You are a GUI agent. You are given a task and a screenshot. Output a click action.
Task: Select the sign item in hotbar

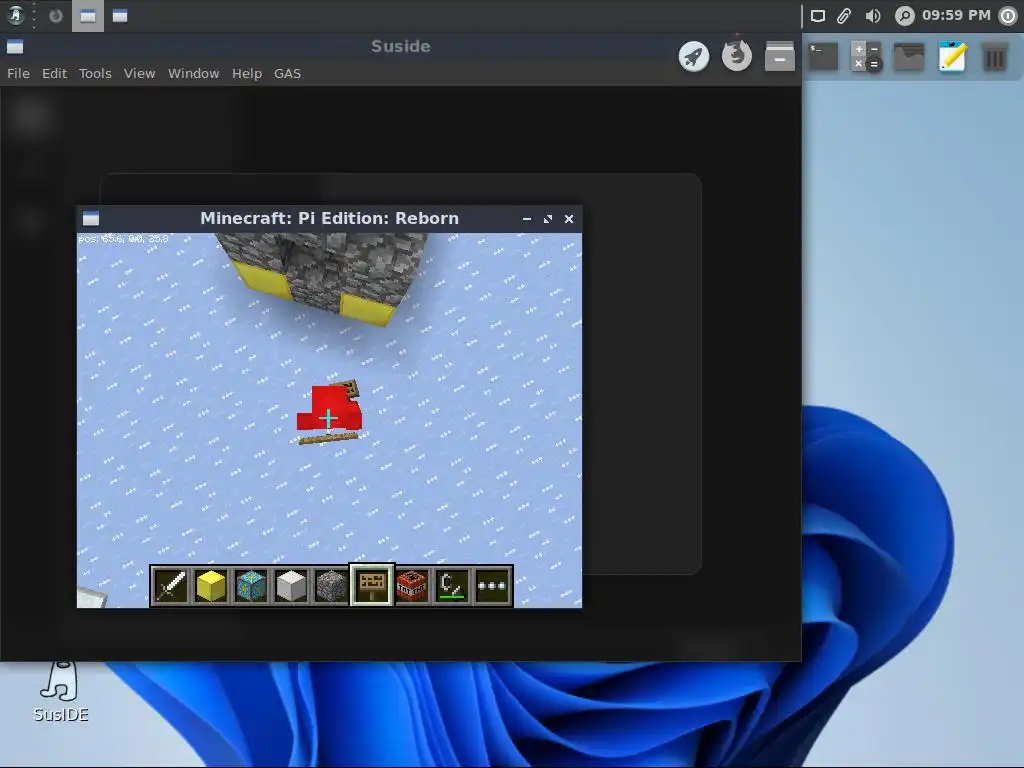372,586
